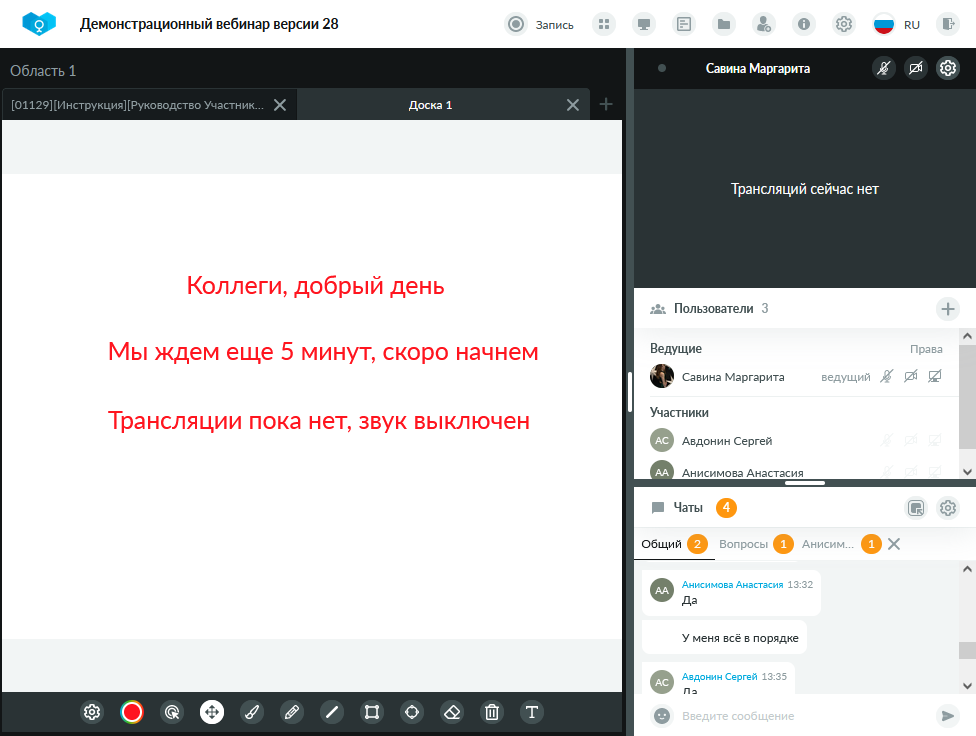The image size is (976, 736).
Task: Select the pencil tool
Action: [x=291, y=712]
